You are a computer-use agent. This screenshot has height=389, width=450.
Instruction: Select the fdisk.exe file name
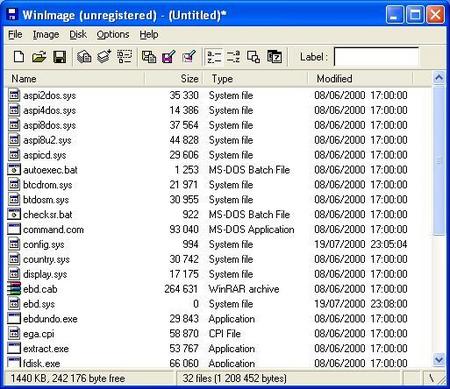[42, 363]
